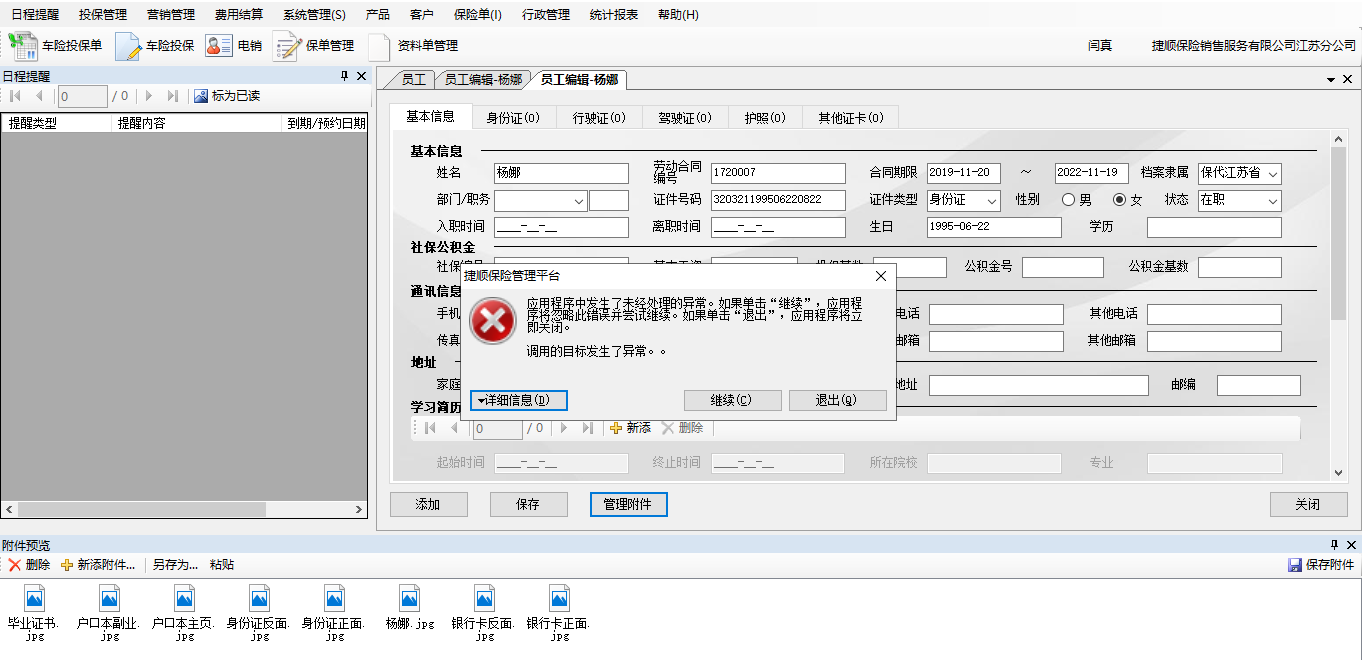
Task: Click 姓名 input field
Action: click(561, 173)
